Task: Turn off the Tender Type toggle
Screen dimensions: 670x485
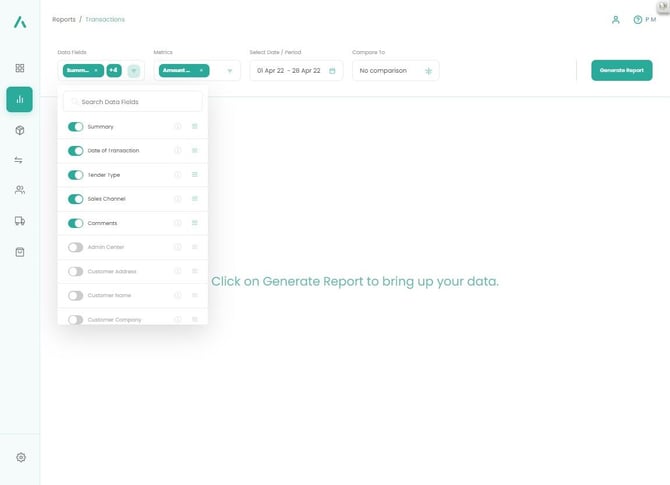Action: 76,175
